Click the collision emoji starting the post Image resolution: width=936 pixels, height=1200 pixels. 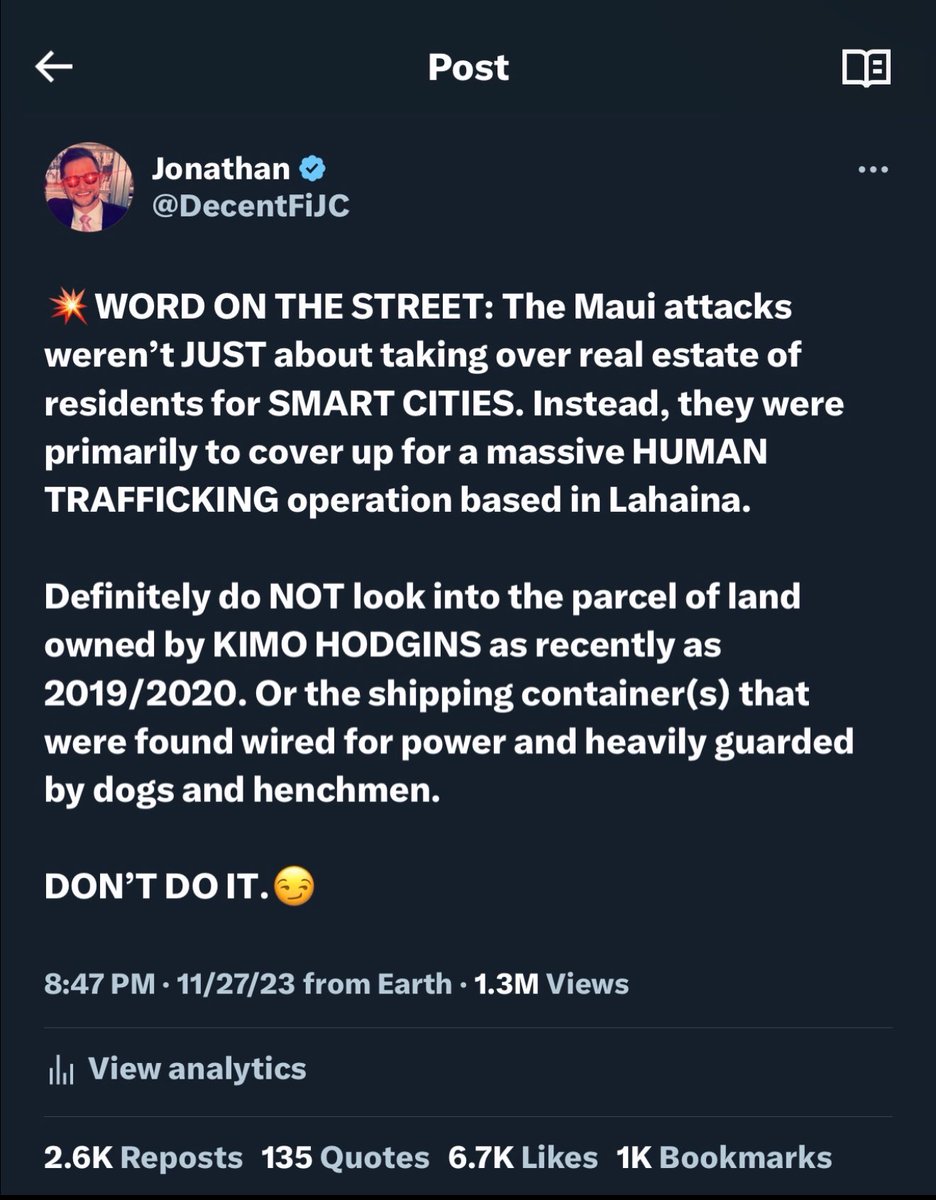click(66, 307)
